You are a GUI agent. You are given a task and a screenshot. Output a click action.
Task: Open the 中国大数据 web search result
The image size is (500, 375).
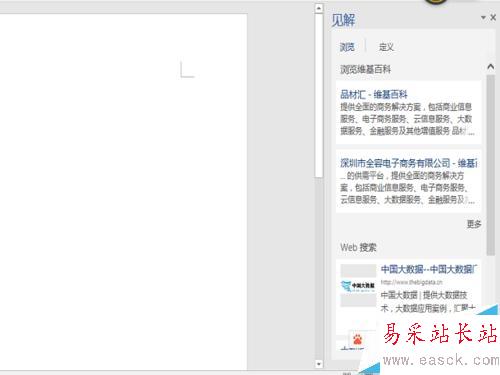pyautogui.click(x=429, y=269)
